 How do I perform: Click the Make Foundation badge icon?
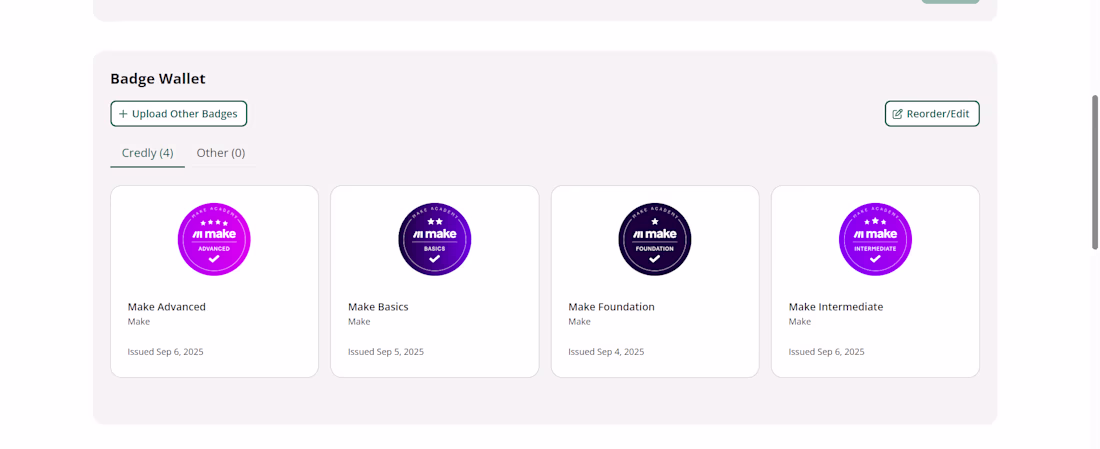pos(655,240)
